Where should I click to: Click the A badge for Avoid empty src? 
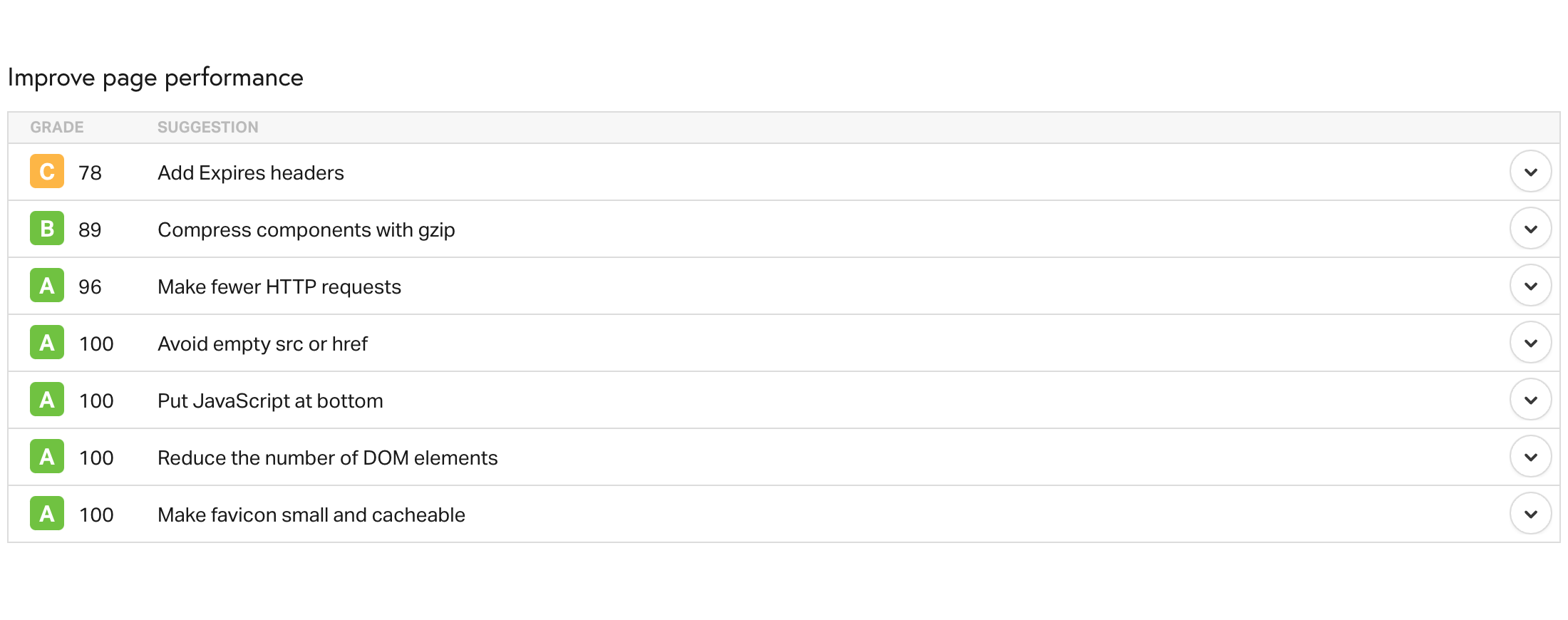pyautogui.click(x=47, y=343)
